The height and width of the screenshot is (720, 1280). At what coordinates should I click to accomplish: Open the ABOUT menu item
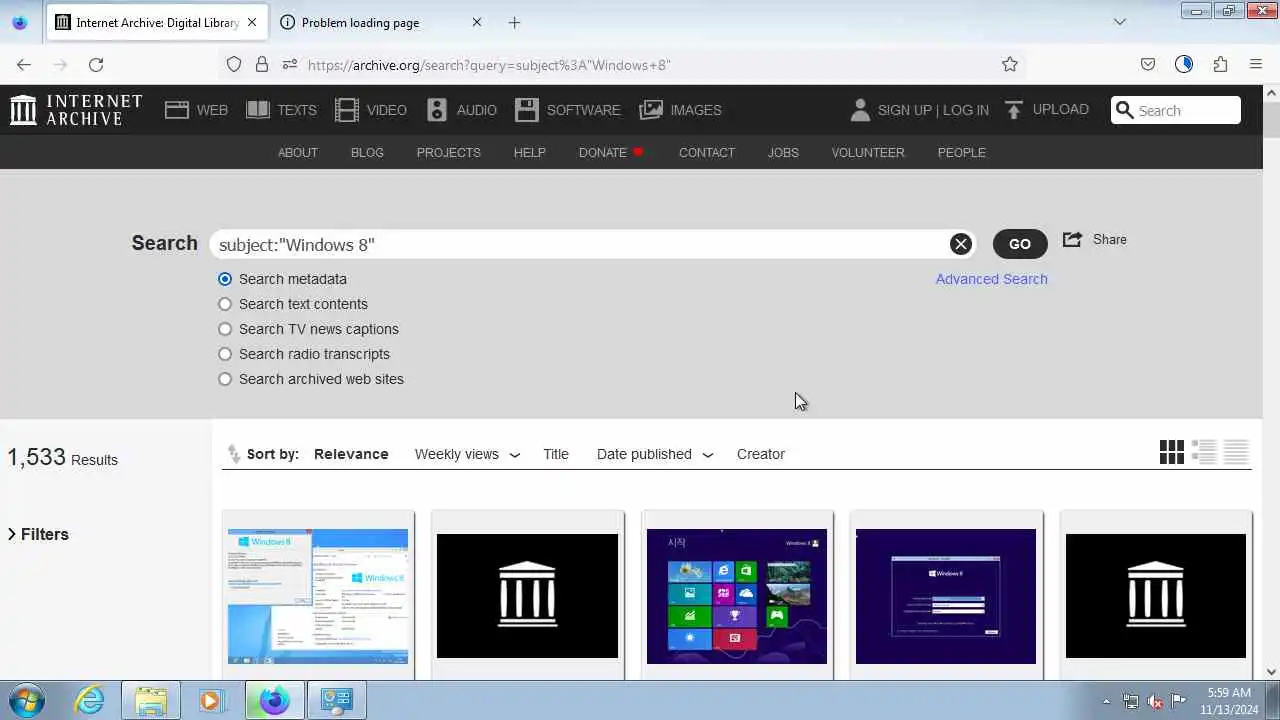coord(298,152)
